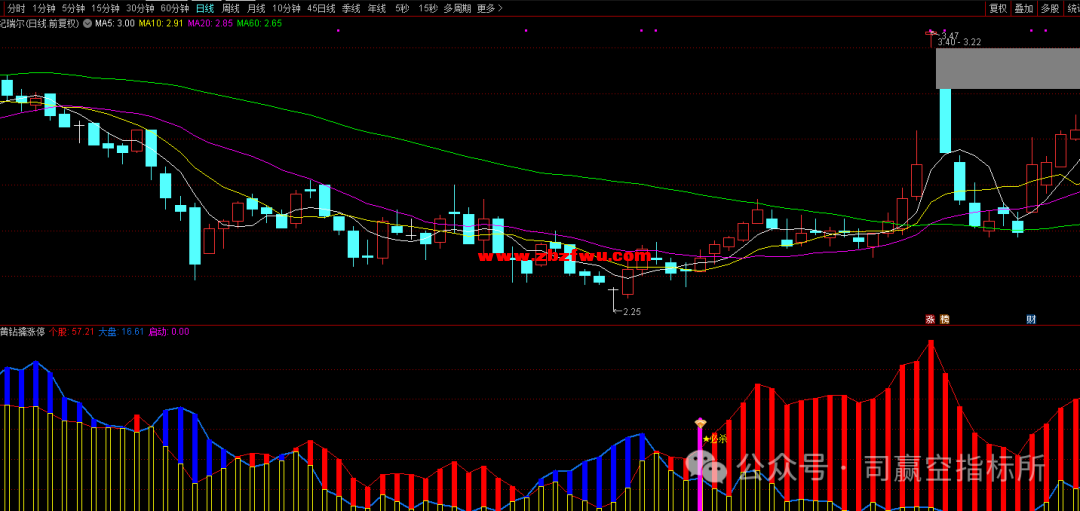The image size is (1080, 511).
Task: Click the 3.40 - 3.22 gap label
Action: (x=959, y=42)
